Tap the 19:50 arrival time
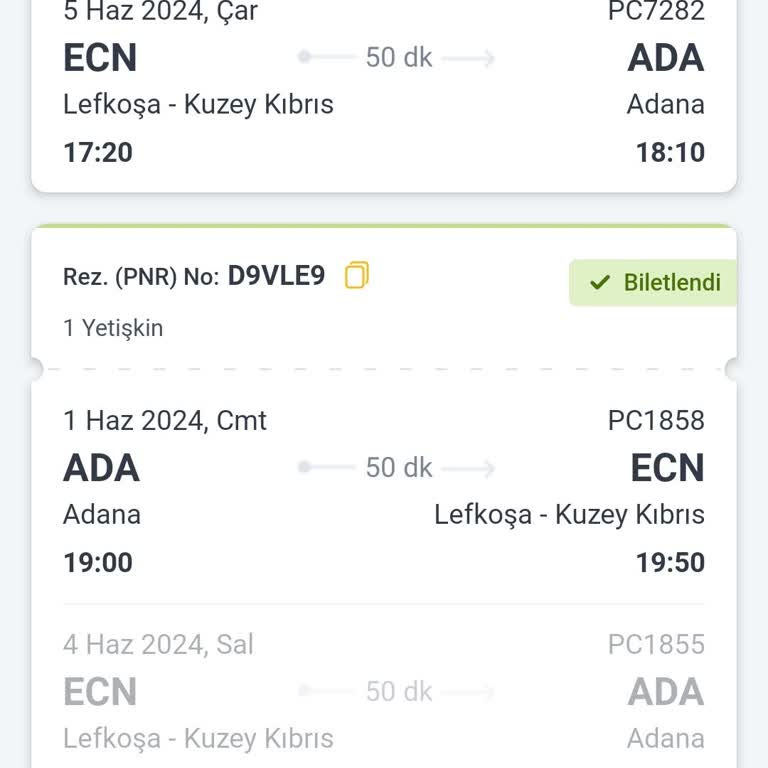768x768 pixels. click(670, 562)
